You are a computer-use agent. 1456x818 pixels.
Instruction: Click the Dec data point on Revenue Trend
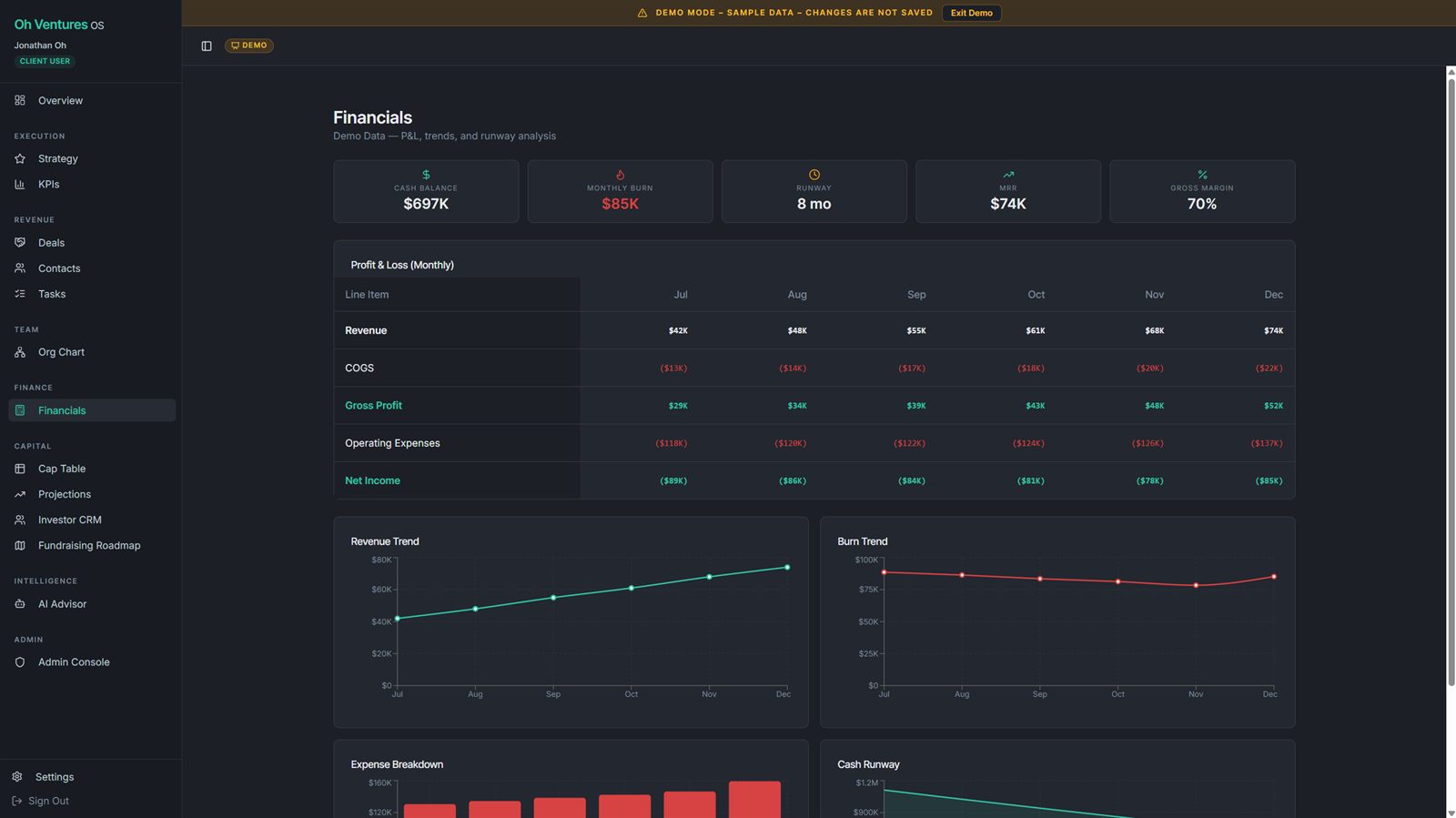coord(787,568)
